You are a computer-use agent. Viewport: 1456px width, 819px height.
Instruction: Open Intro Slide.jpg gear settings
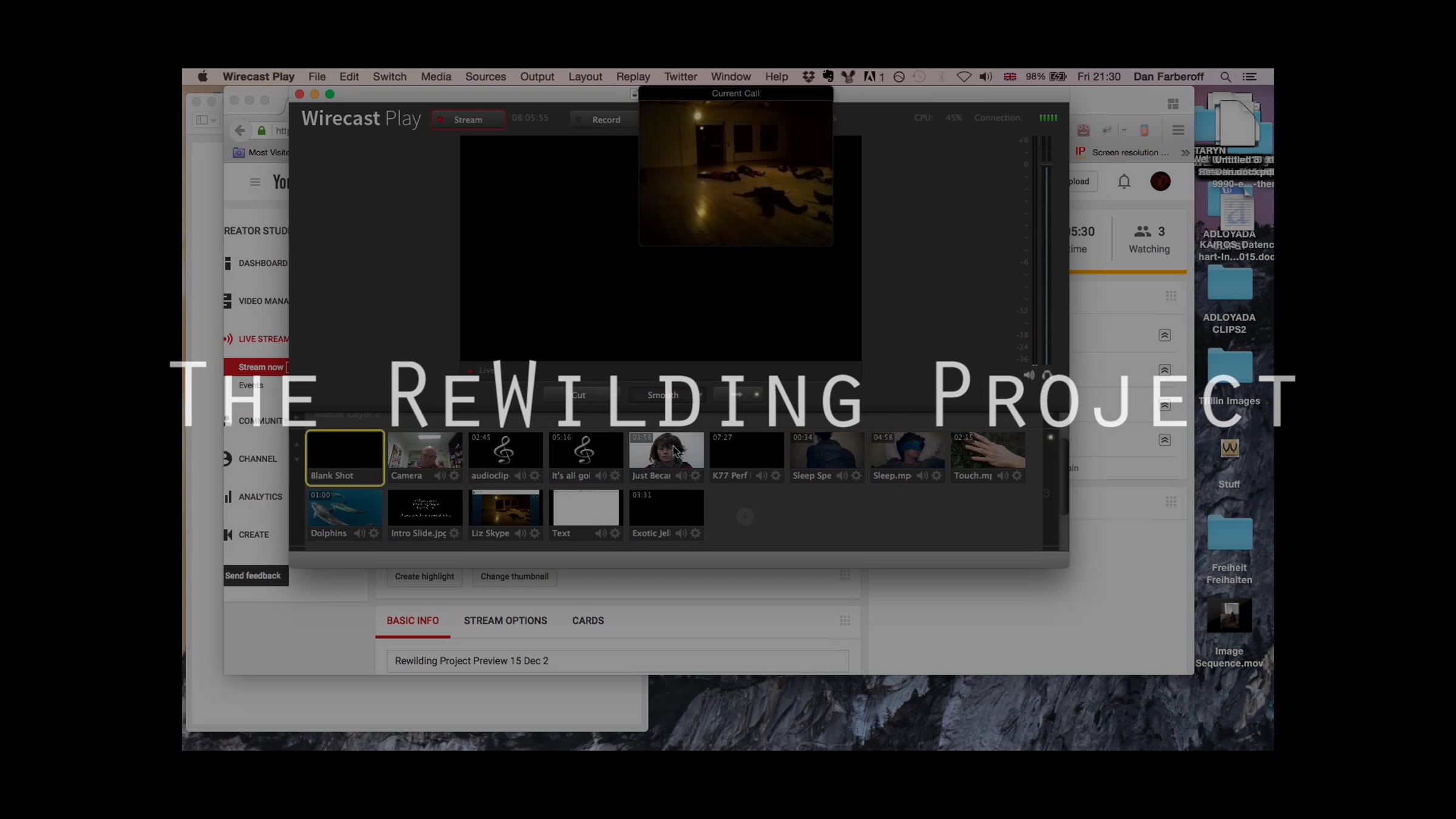click(454, 533)
